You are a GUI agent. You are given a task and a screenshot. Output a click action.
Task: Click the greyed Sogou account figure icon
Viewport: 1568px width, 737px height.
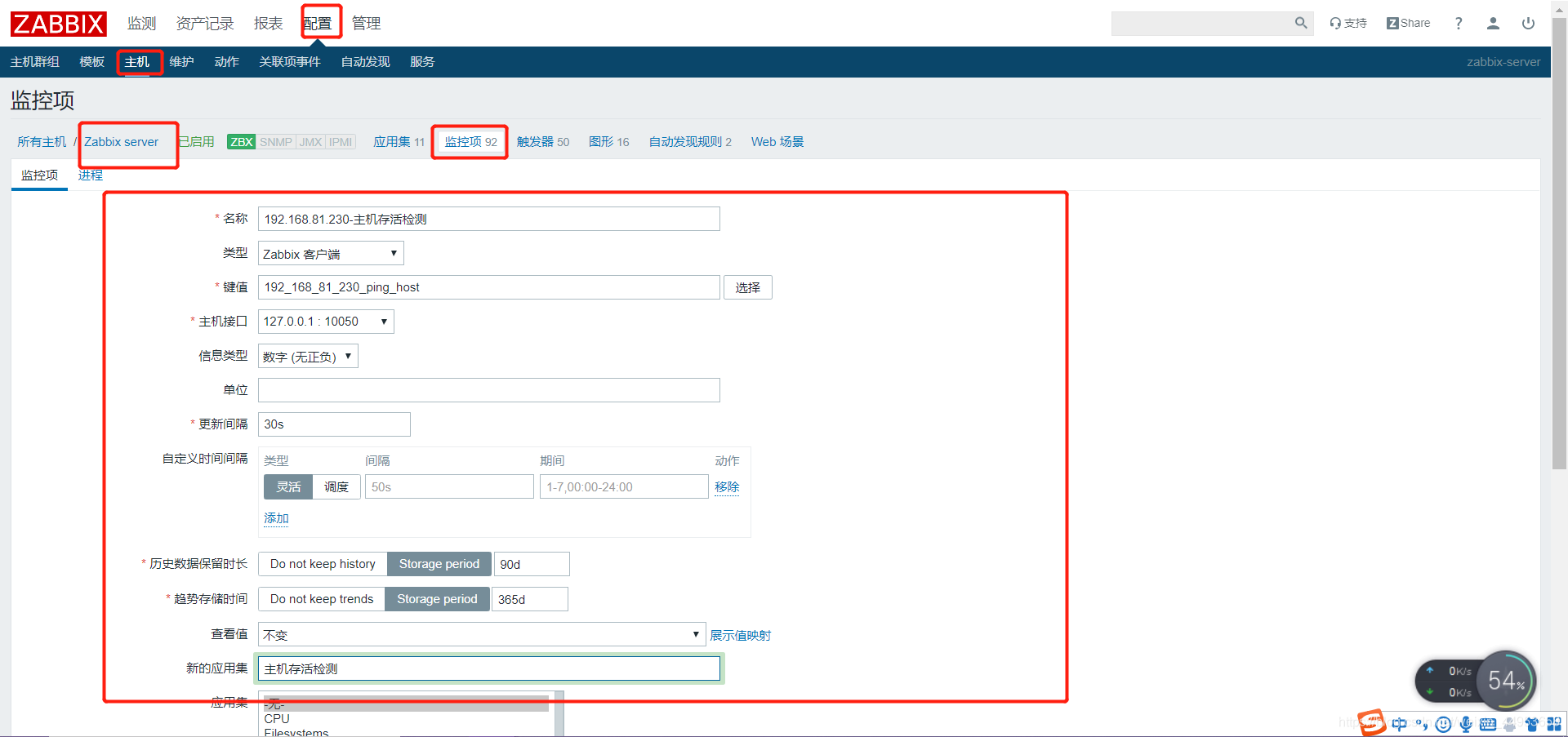pos(1509,724)
